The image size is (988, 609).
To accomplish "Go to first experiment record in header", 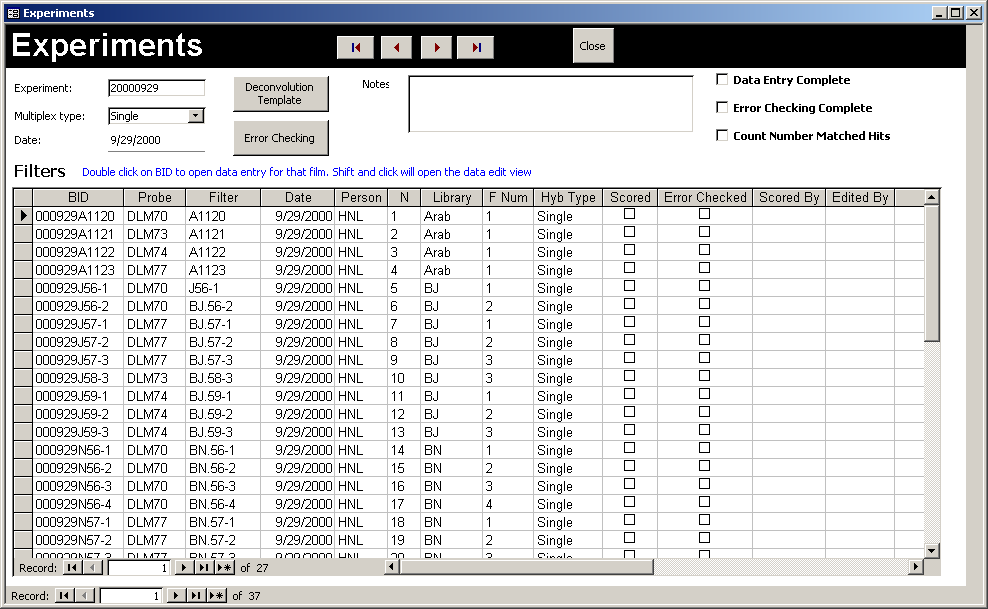I will coord(355,47).
